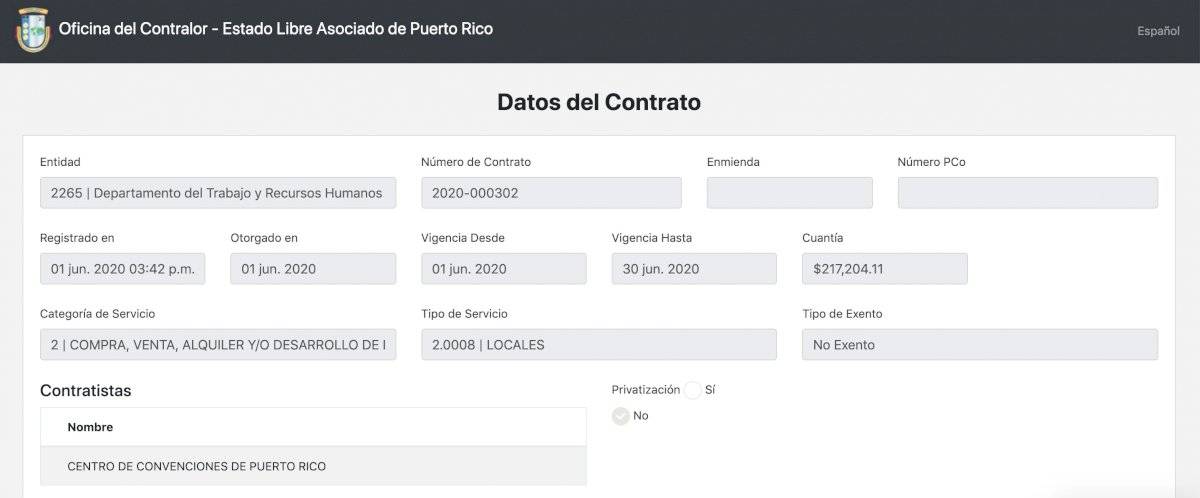Click the Tipo de Servicio LOCALES field
The image size is (1200, 498).
pos(599,345)
